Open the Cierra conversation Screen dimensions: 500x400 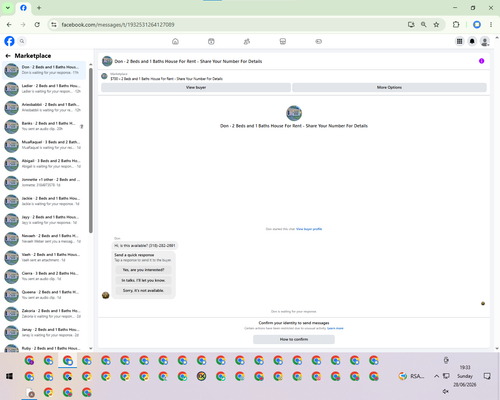[44, 276]
